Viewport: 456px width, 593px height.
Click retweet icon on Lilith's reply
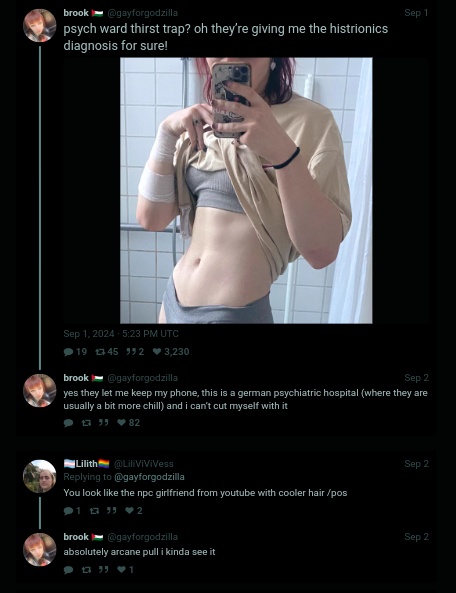coord(94,511)
